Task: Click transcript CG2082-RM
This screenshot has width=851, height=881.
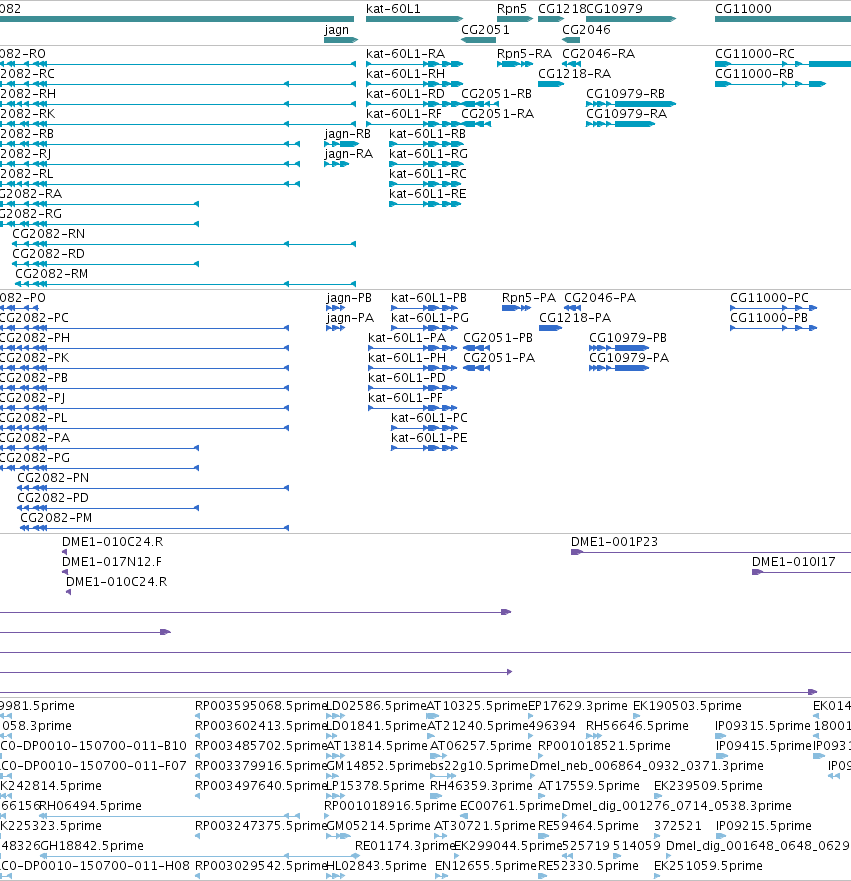Action: 185,284
